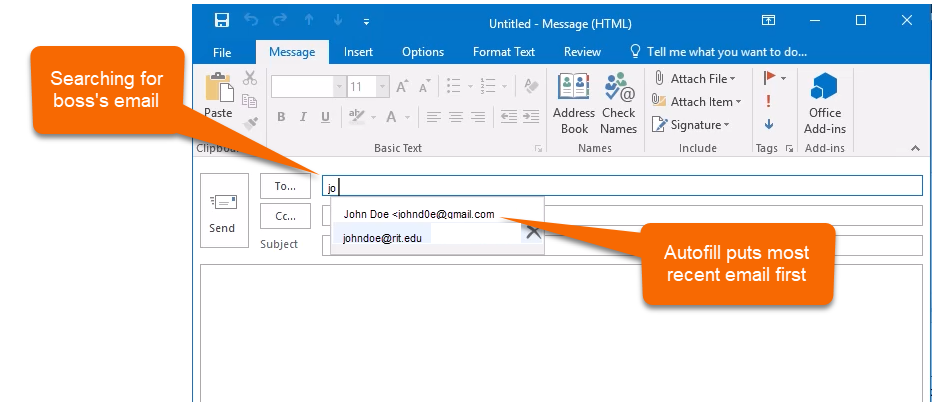932x402 pixels.
Task: Open the Format Text tab
Action: pos(503,52)
